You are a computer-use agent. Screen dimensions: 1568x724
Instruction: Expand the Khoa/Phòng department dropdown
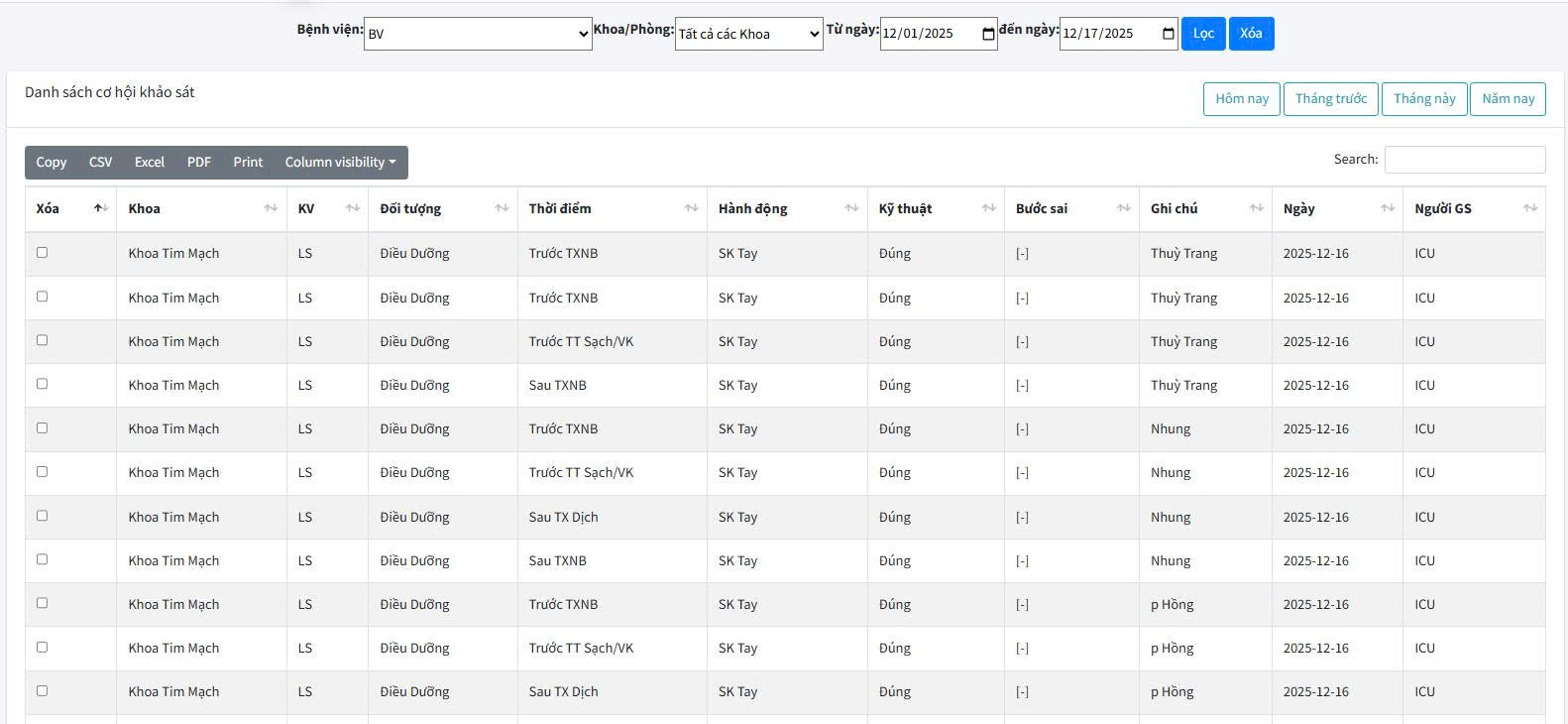pyautogui.click(x=748, y=34)
